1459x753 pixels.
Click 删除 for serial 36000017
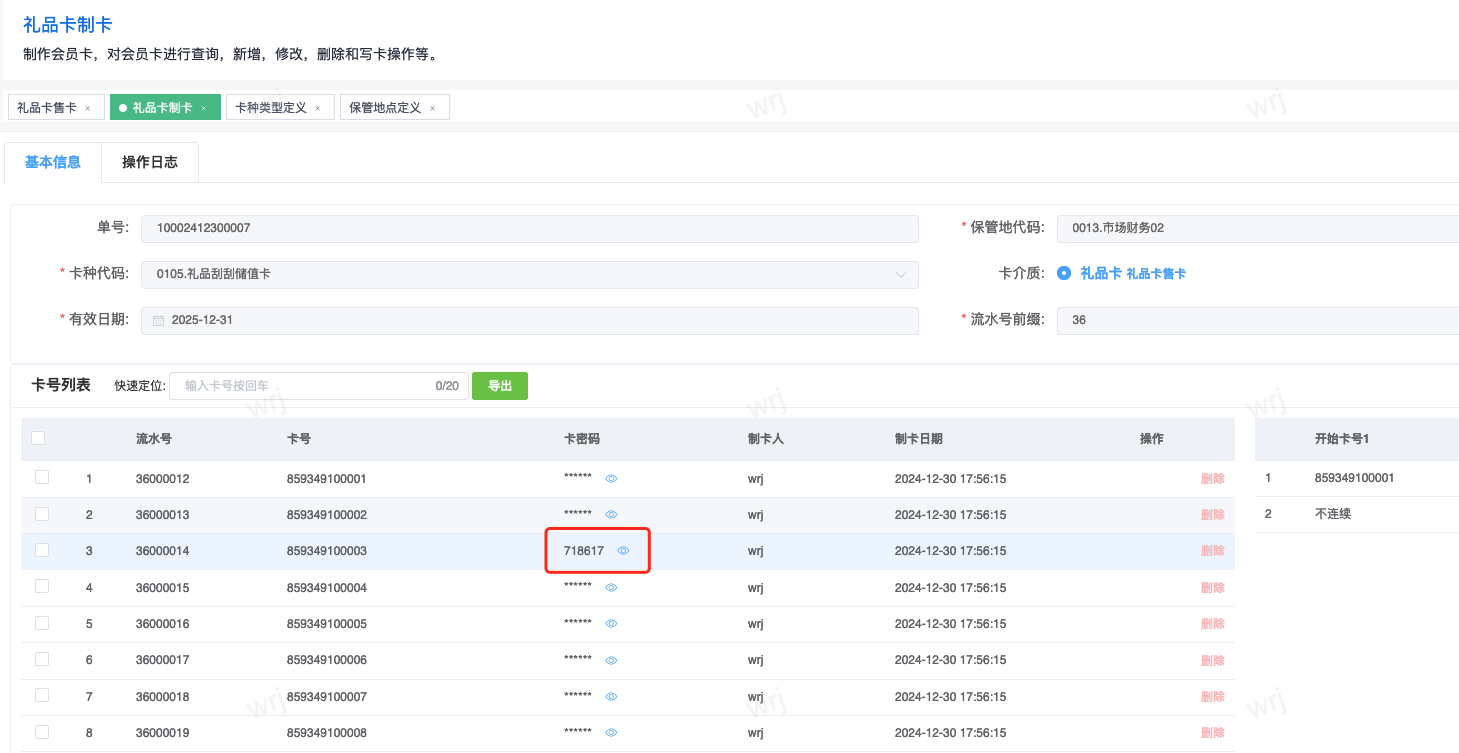coord(1212,661)
